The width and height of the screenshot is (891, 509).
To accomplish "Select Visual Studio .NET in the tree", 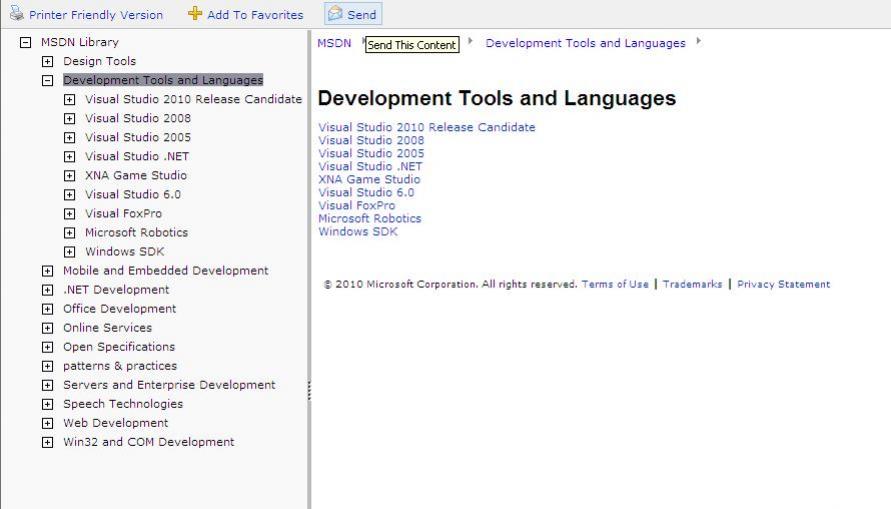I will (137, 156).
